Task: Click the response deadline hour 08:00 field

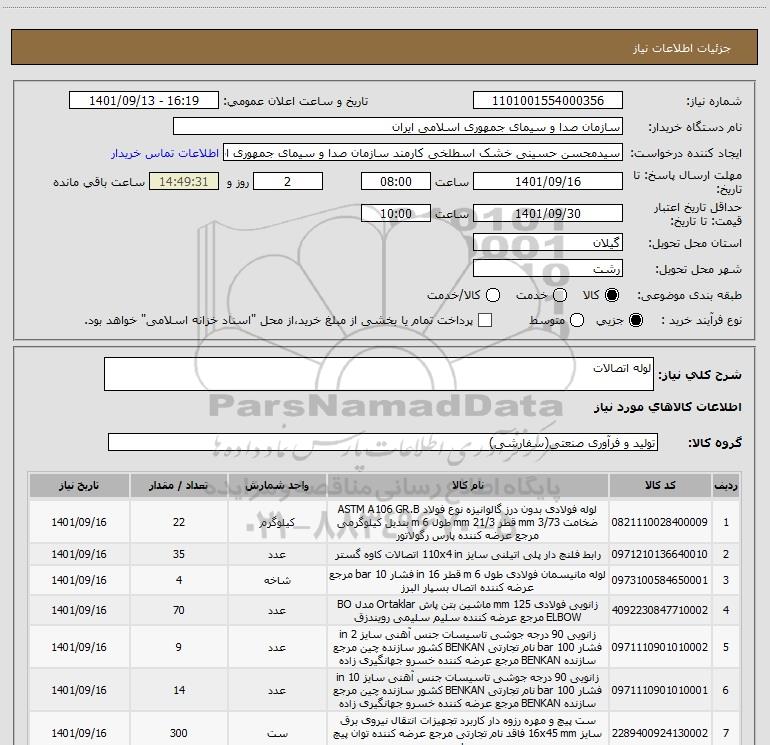Action: coord(396,182)
